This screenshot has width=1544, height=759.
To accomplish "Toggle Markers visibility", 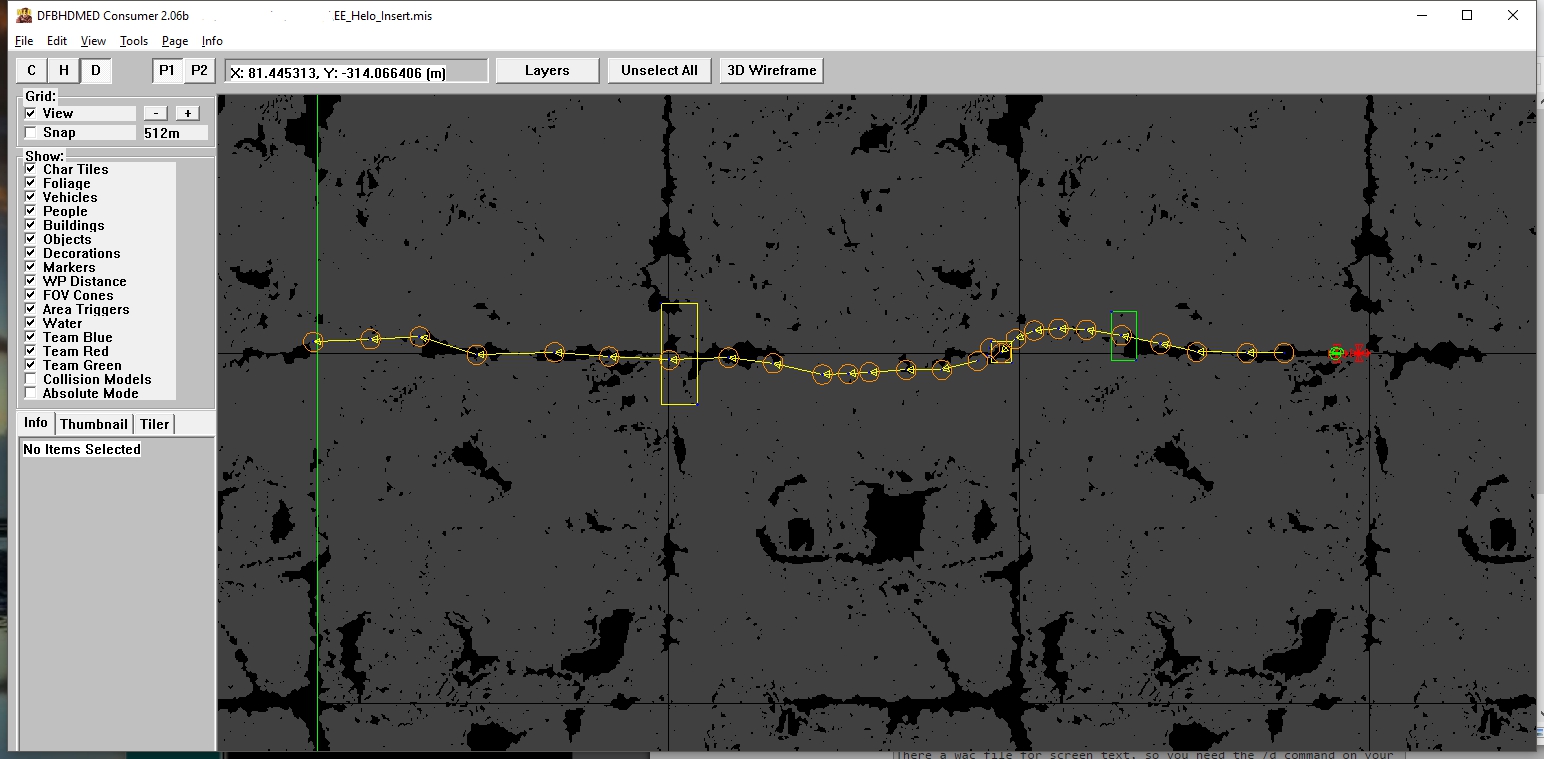I will tap(30, 267).
